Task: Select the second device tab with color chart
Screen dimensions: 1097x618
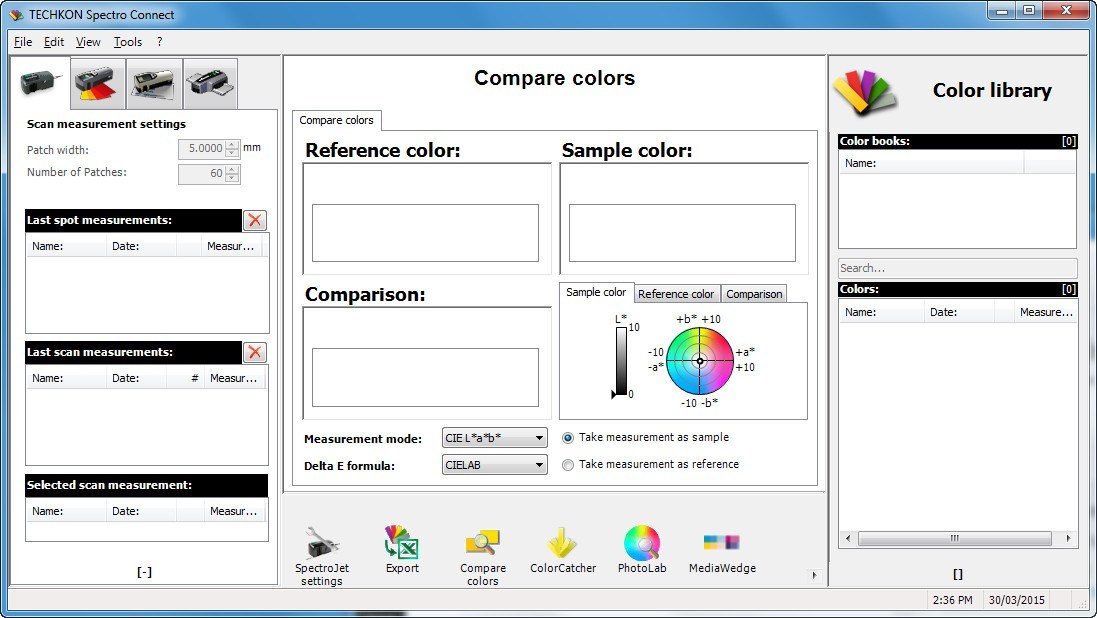Action: [x=98, y=83]
